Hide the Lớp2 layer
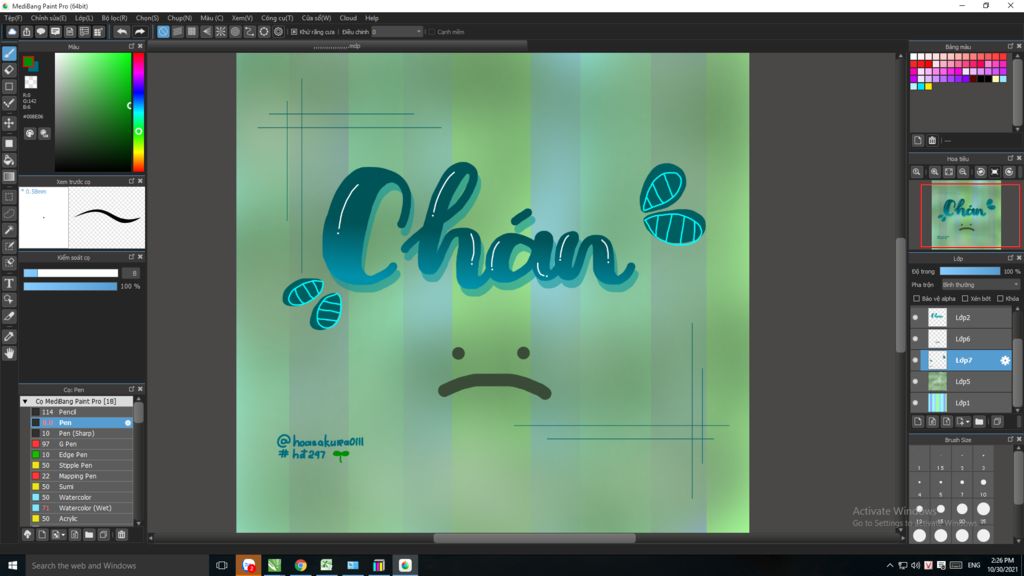The width and height of the screenshot is (1024, 576). click(x=915, y=317)
